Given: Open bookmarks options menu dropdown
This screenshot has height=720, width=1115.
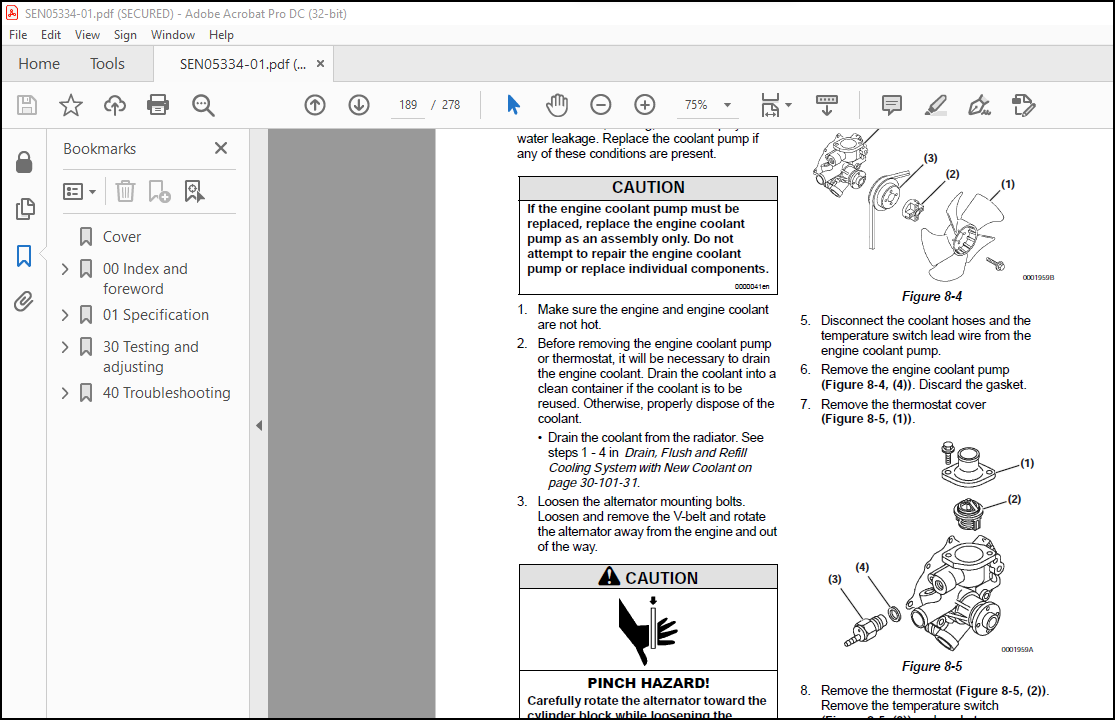Looking at the screenshot, I should (x=80, y=191).
